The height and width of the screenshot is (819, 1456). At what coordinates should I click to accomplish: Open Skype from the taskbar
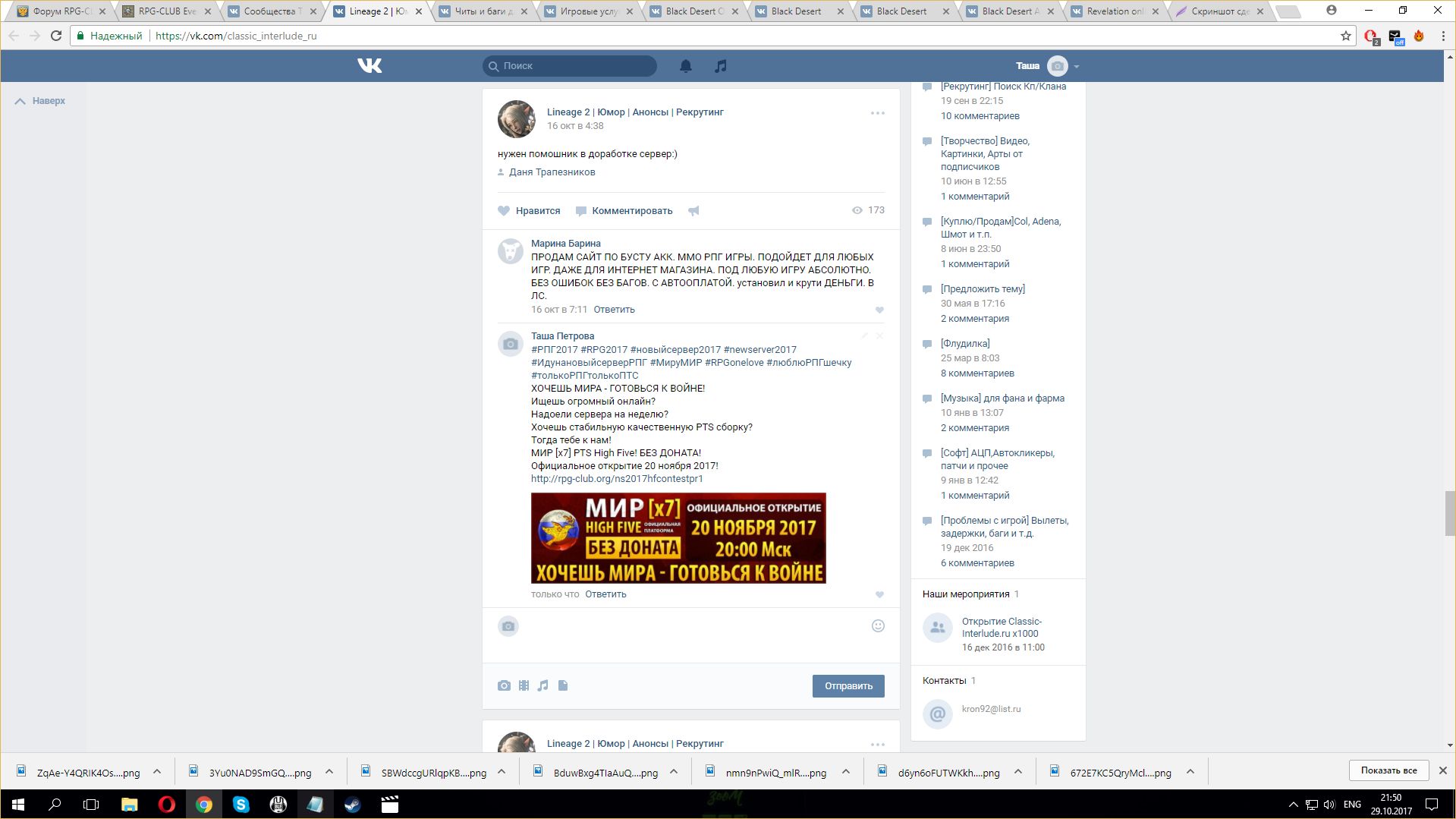pyautogui.click(x=241, y=805)
